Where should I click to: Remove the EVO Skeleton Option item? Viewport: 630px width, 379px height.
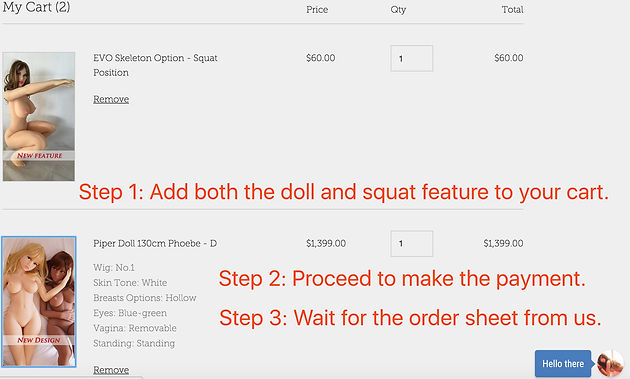pos(111,99)
